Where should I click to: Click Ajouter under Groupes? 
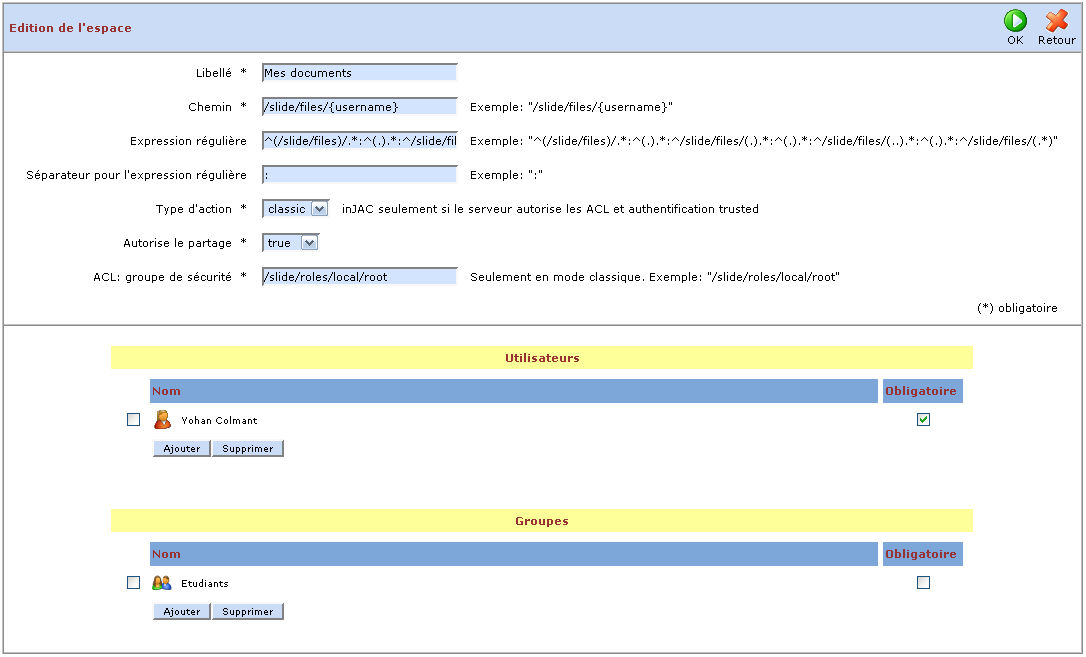pyautogui.click(x=182, y=612)
